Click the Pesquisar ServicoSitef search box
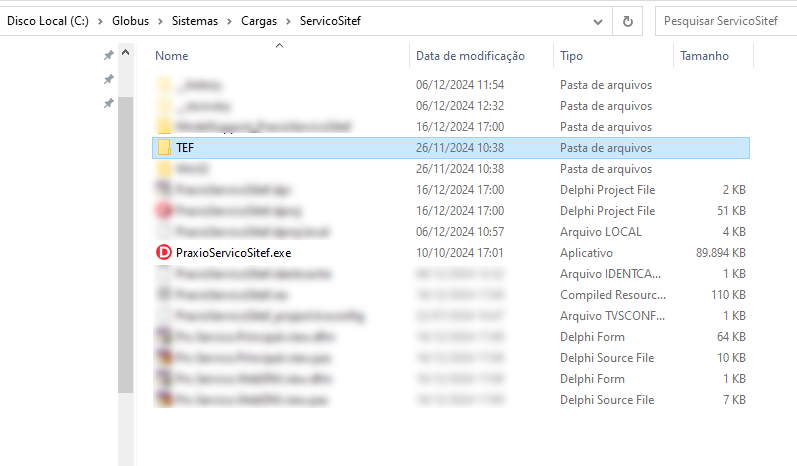The height and width of the screenshot is (466, 797). (x=726, y=21)
